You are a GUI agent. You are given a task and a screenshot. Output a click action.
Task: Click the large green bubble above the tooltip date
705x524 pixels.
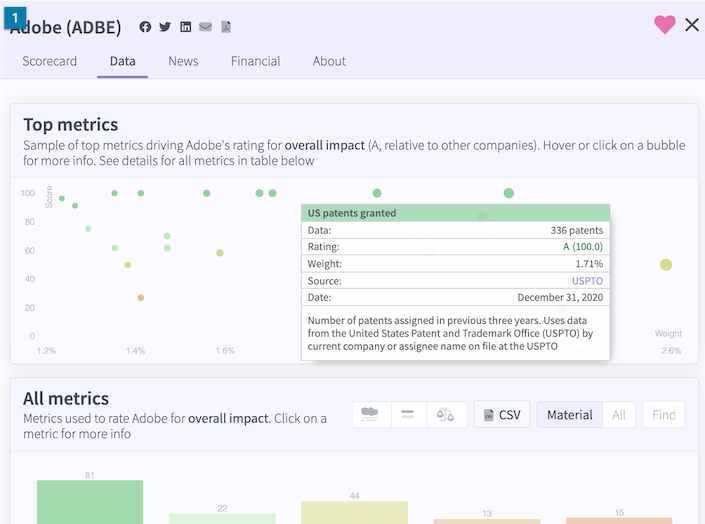pyautogui.click(x=509, y=193)
